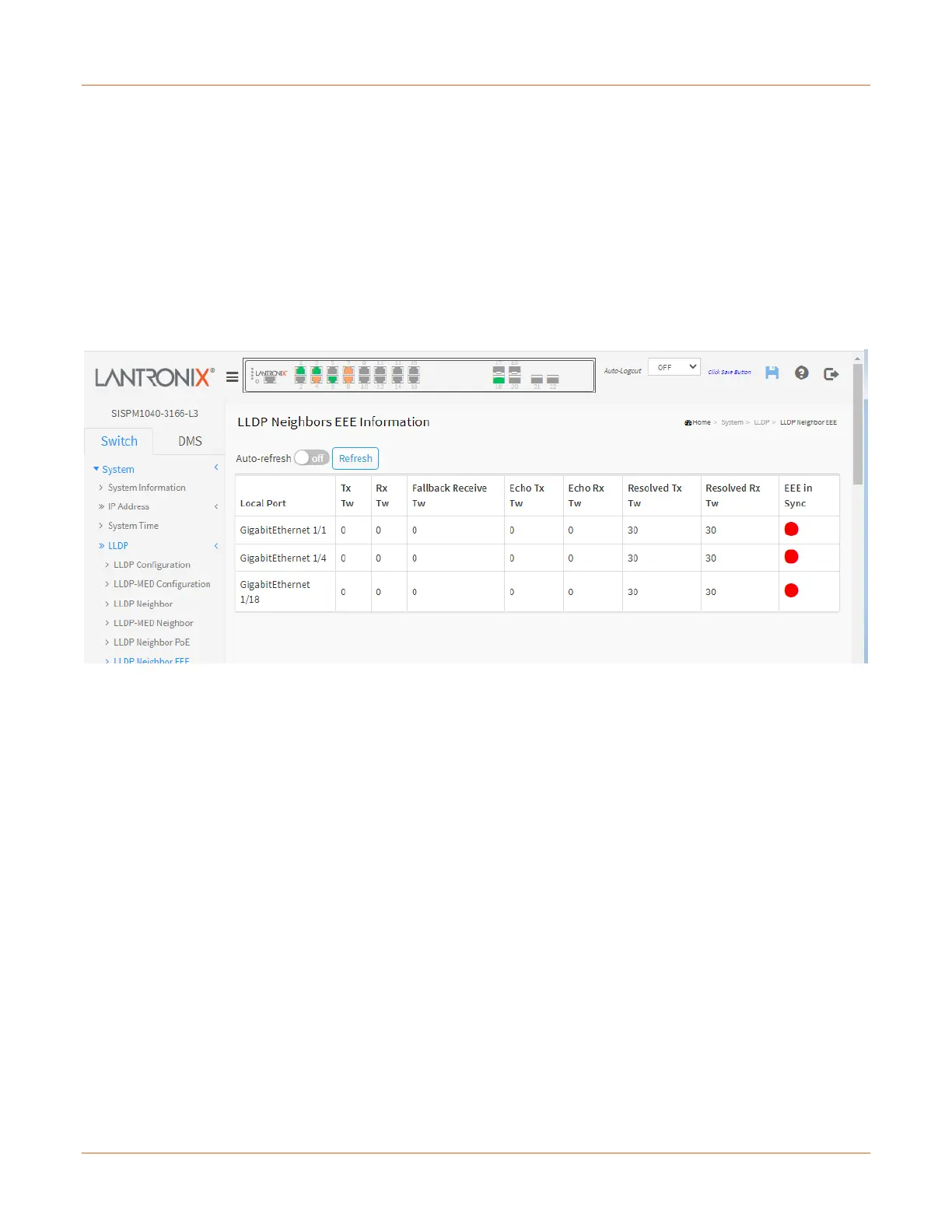Click the System breadcrumb link

[x=732, y=422]
